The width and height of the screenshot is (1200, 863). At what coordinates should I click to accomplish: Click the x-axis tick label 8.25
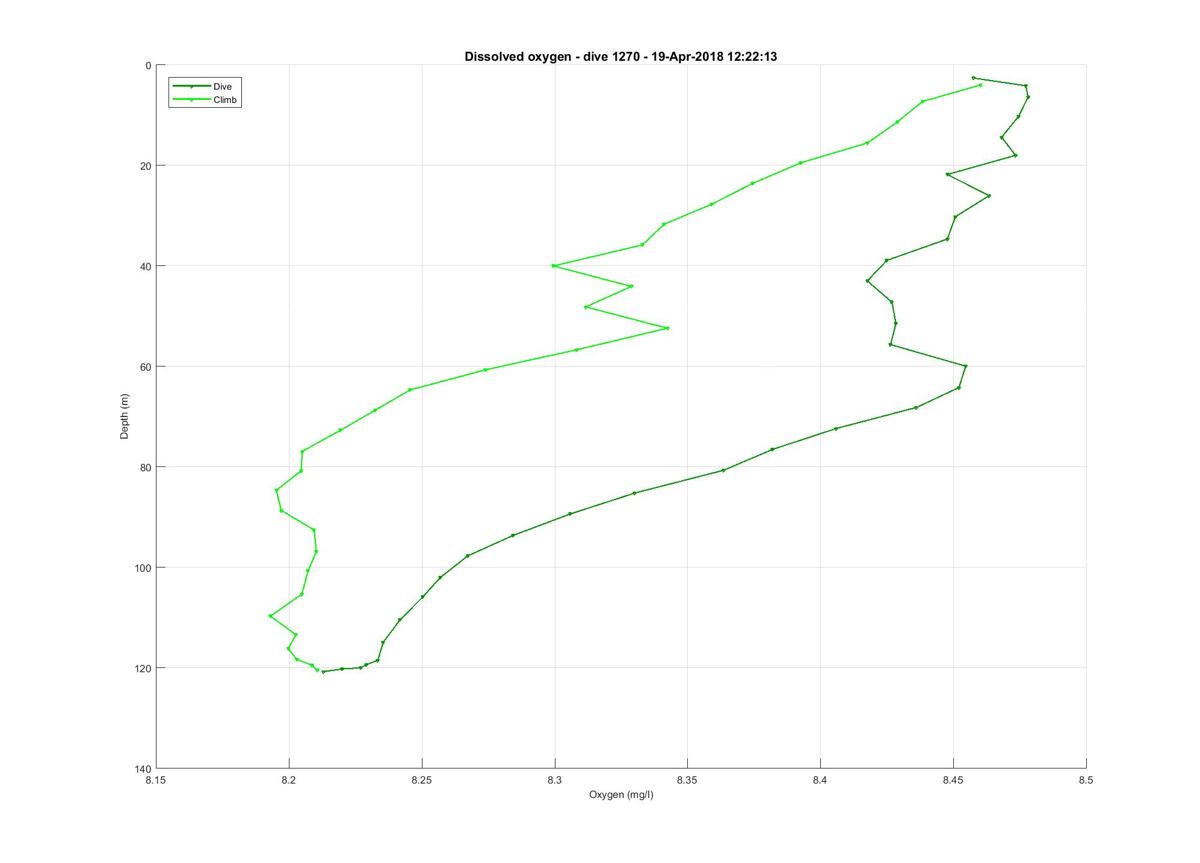coord(422,779)
